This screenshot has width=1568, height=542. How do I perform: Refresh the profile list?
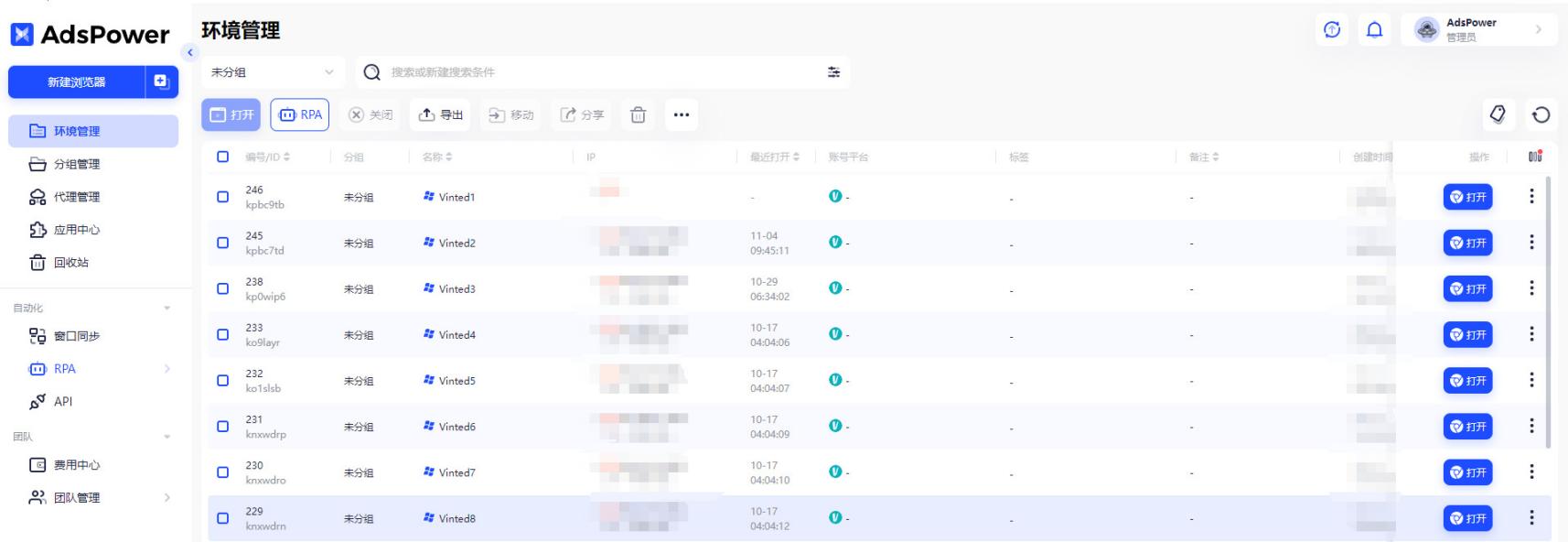coord(1541,114)
